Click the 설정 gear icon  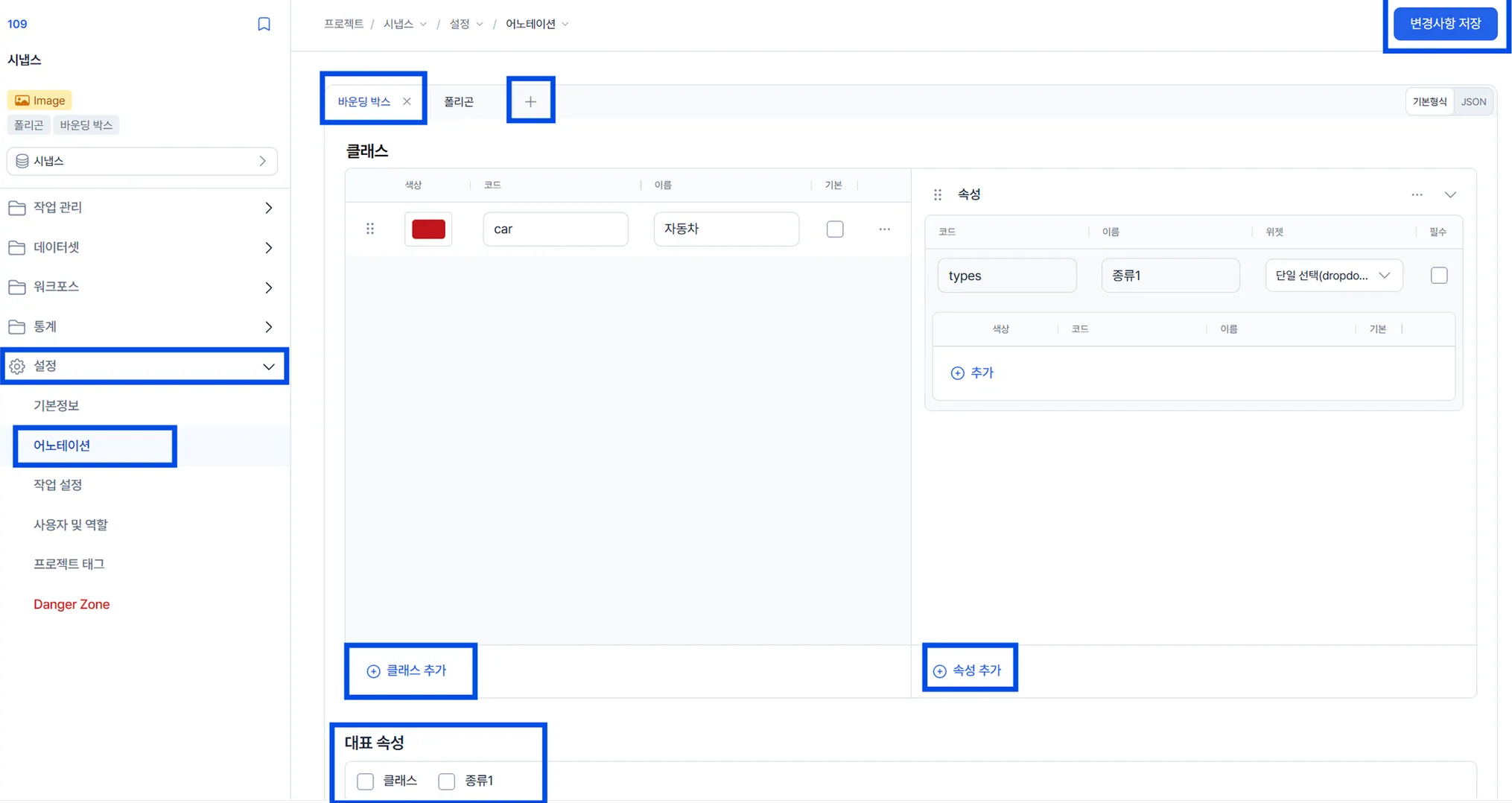click(16, 366)
